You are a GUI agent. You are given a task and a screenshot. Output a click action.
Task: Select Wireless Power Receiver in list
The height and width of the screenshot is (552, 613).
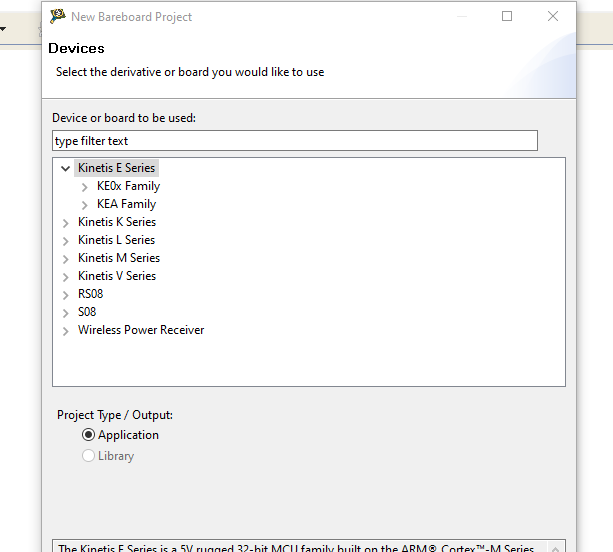click(140, 330)
